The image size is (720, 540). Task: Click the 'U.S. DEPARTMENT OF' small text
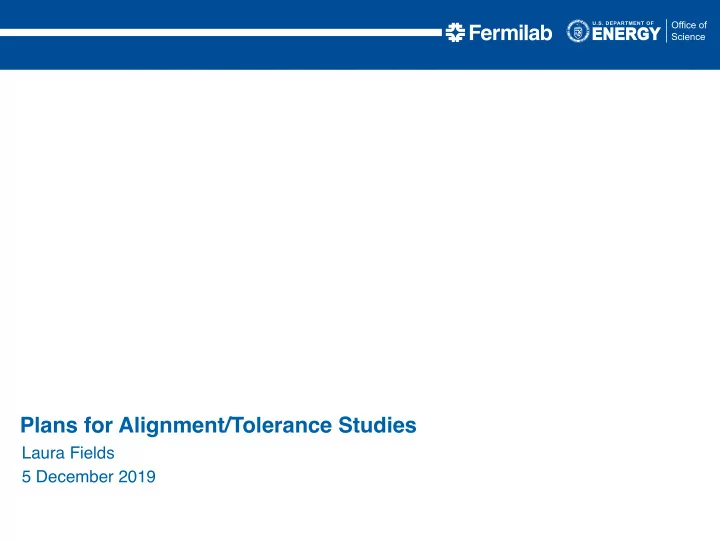623,23
